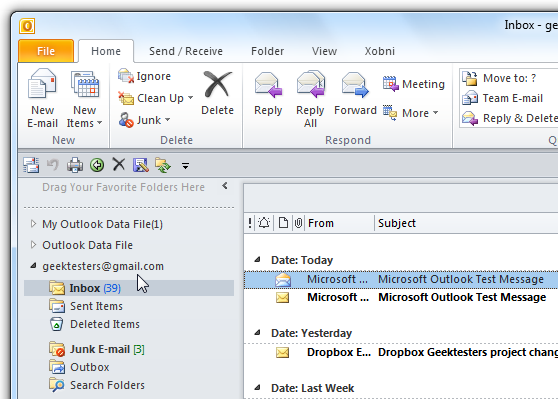Screen dimensions: 558x399
Task: Open the Deleted Items folder
Action: [94, 324]
